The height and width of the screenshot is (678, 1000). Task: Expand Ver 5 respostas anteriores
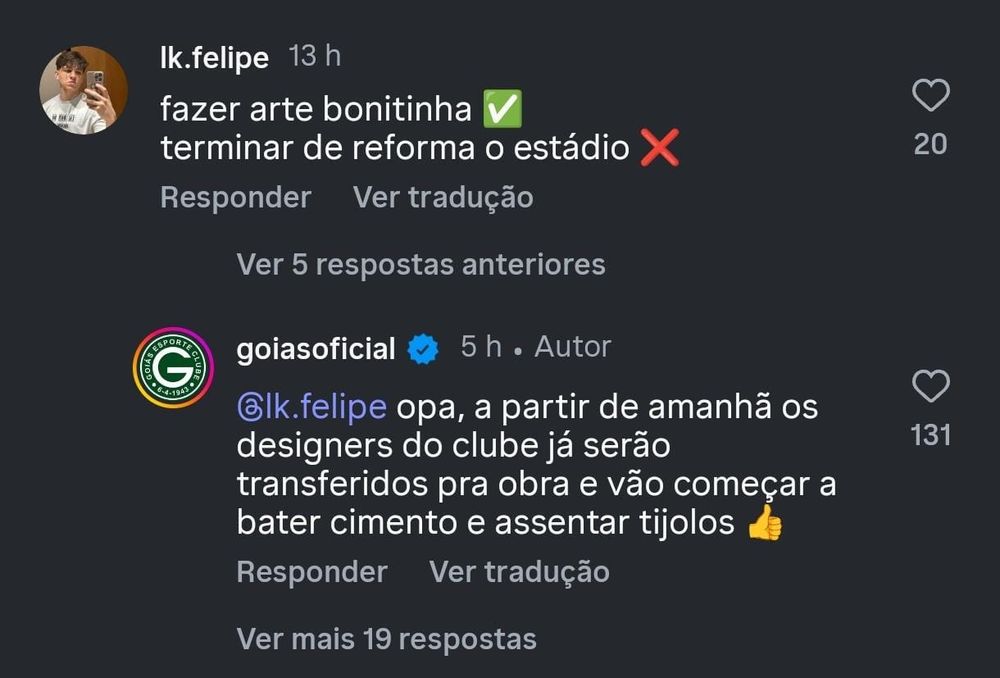tap(421, 264)
